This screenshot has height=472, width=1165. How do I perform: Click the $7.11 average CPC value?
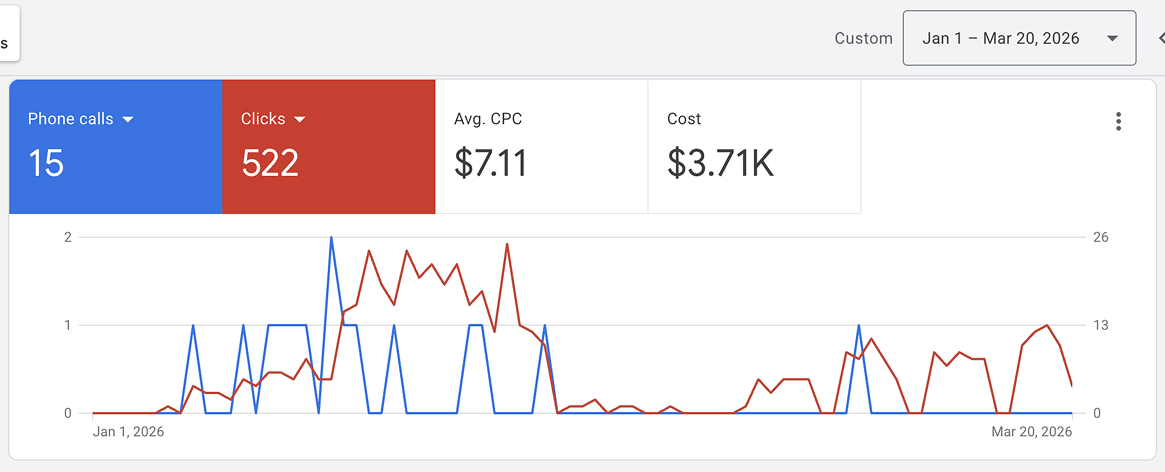[490, 163]
